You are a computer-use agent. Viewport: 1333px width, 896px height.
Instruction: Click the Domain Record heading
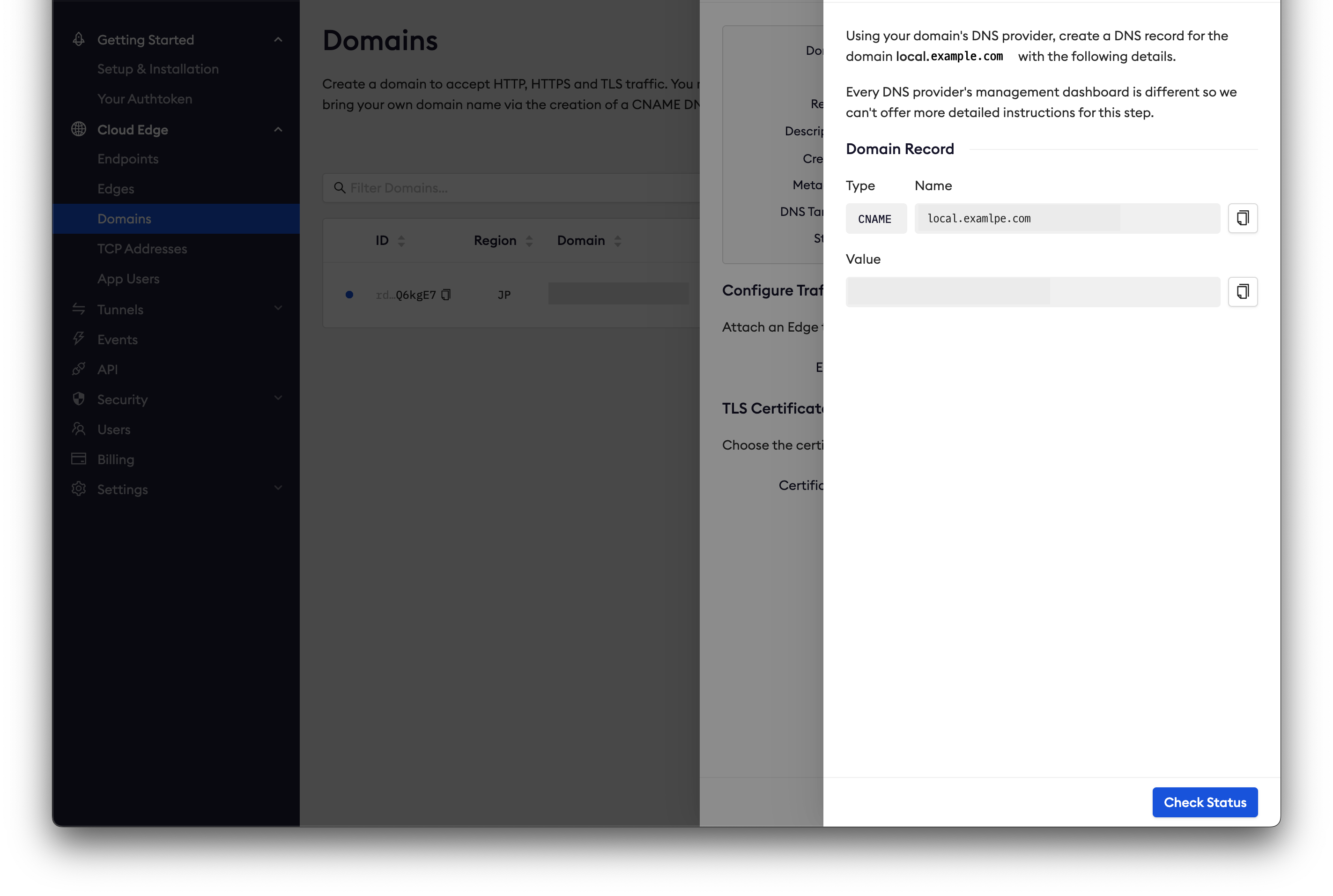pos(899,149)
